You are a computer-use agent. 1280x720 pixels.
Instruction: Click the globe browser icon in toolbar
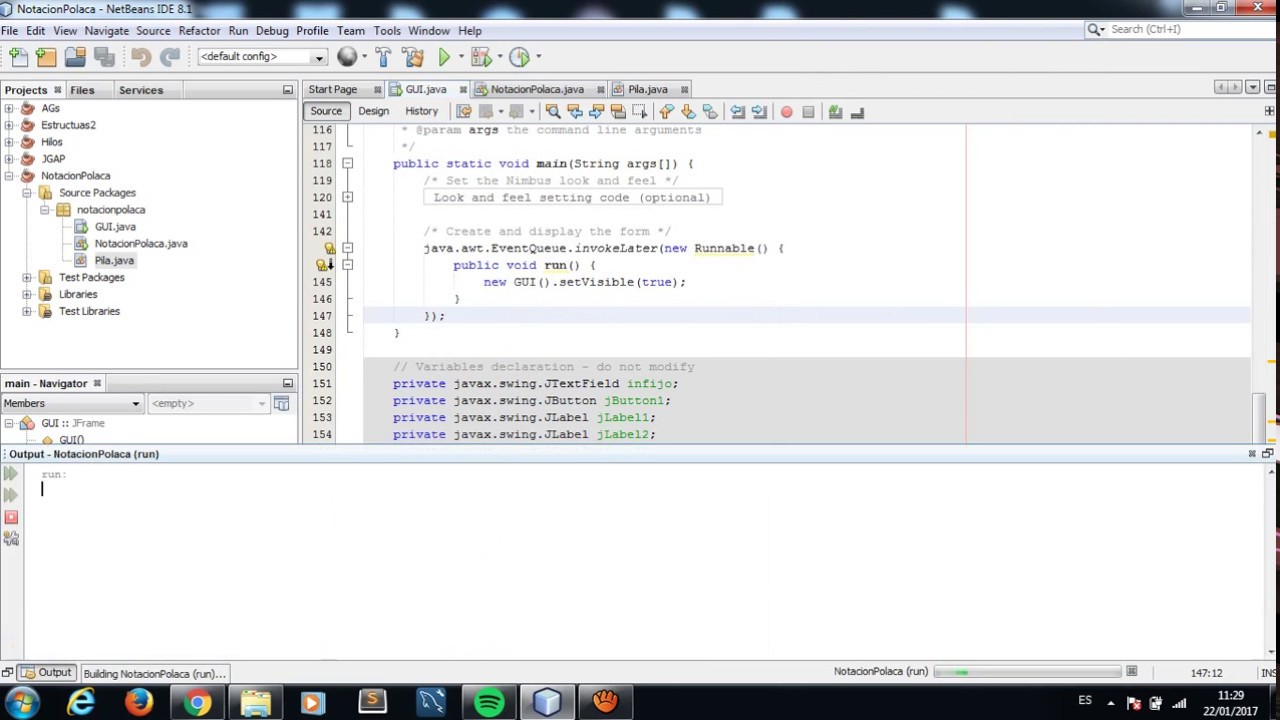[x=347, y=57]
